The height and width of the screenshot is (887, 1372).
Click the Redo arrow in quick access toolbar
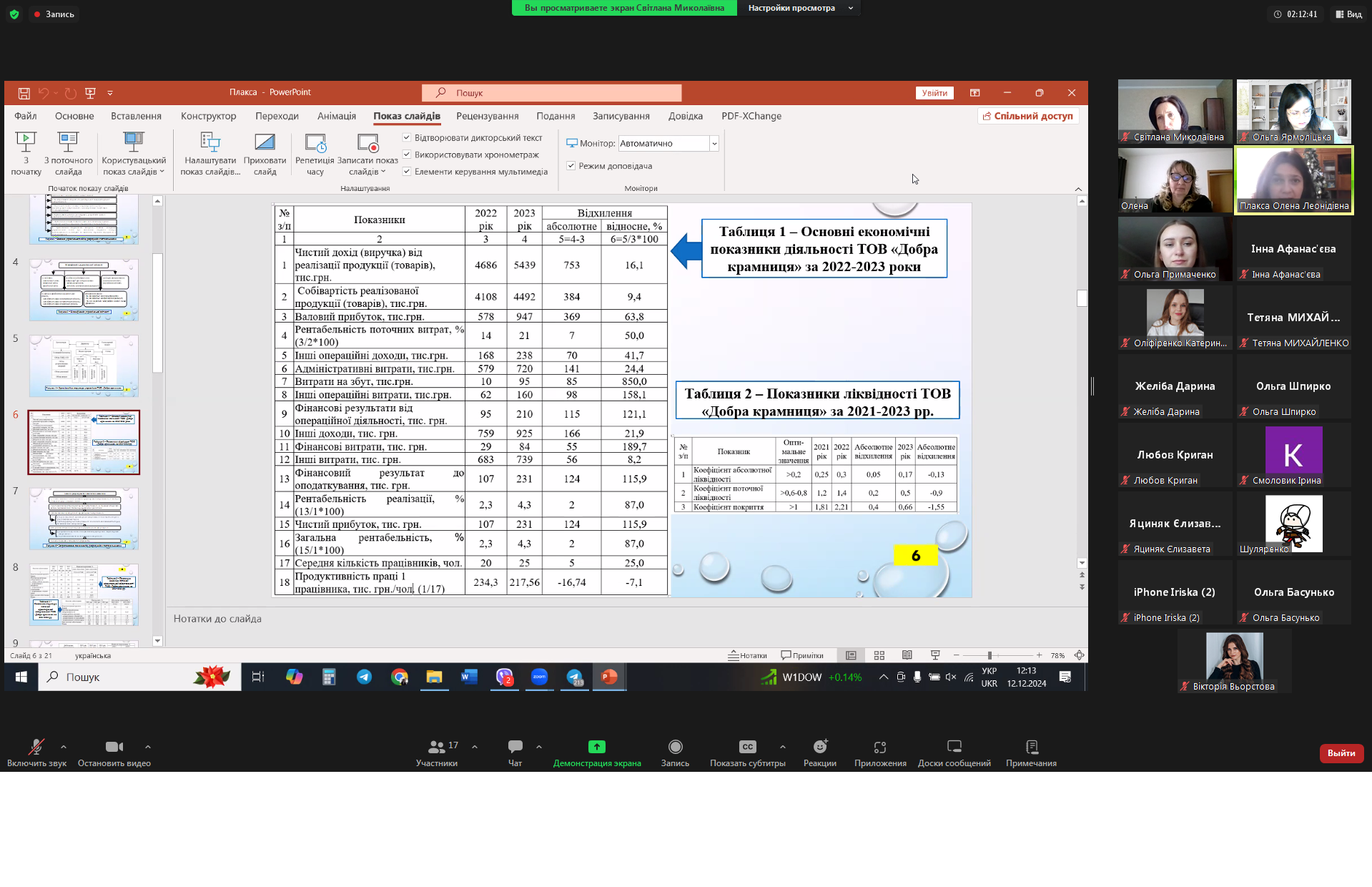click(70, 93)
